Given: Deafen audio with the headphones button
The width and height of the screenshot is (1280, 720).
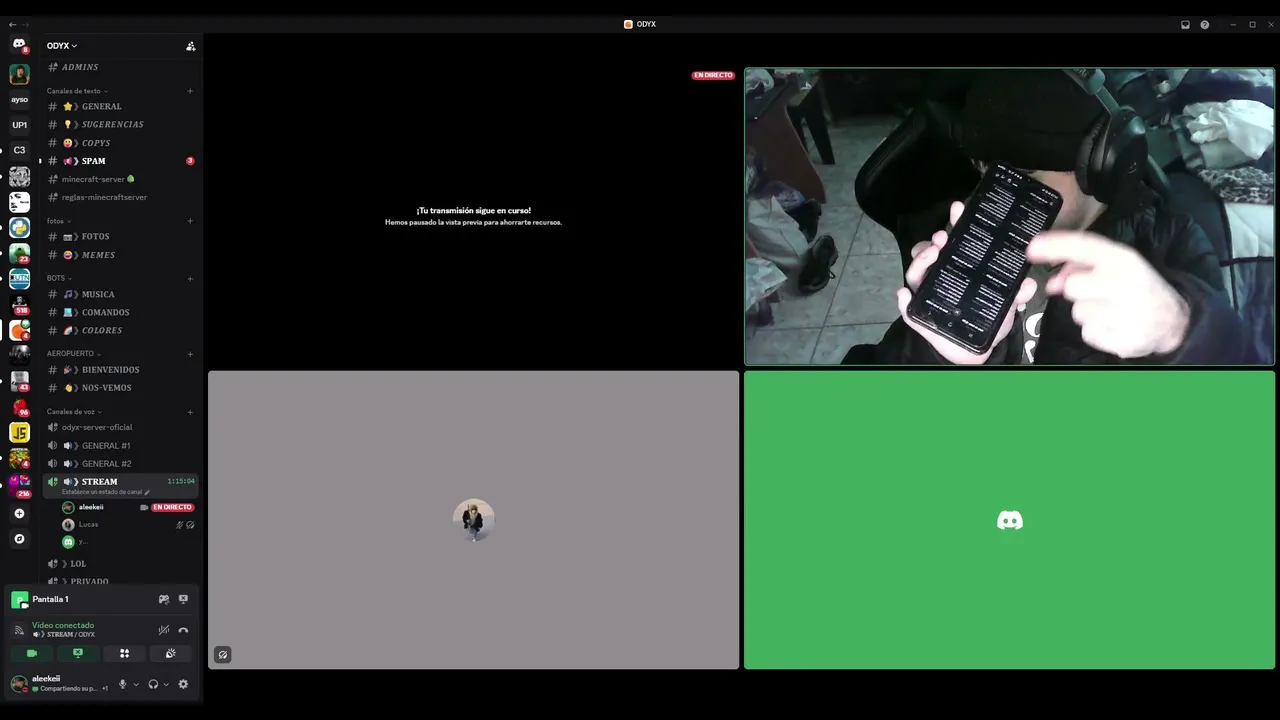Looking at the screenshot, I should 153,684.
